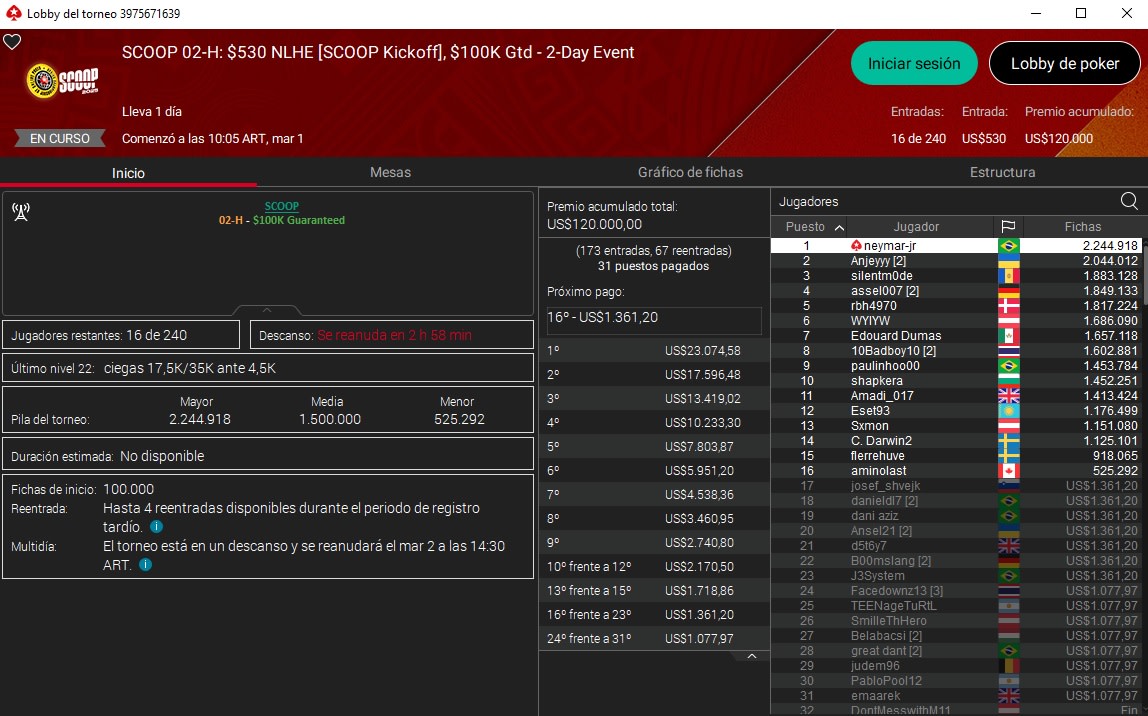This screenshot has height=716, width=1148.
Task: Open info icon next to reentry text
Action: point(157,527)
